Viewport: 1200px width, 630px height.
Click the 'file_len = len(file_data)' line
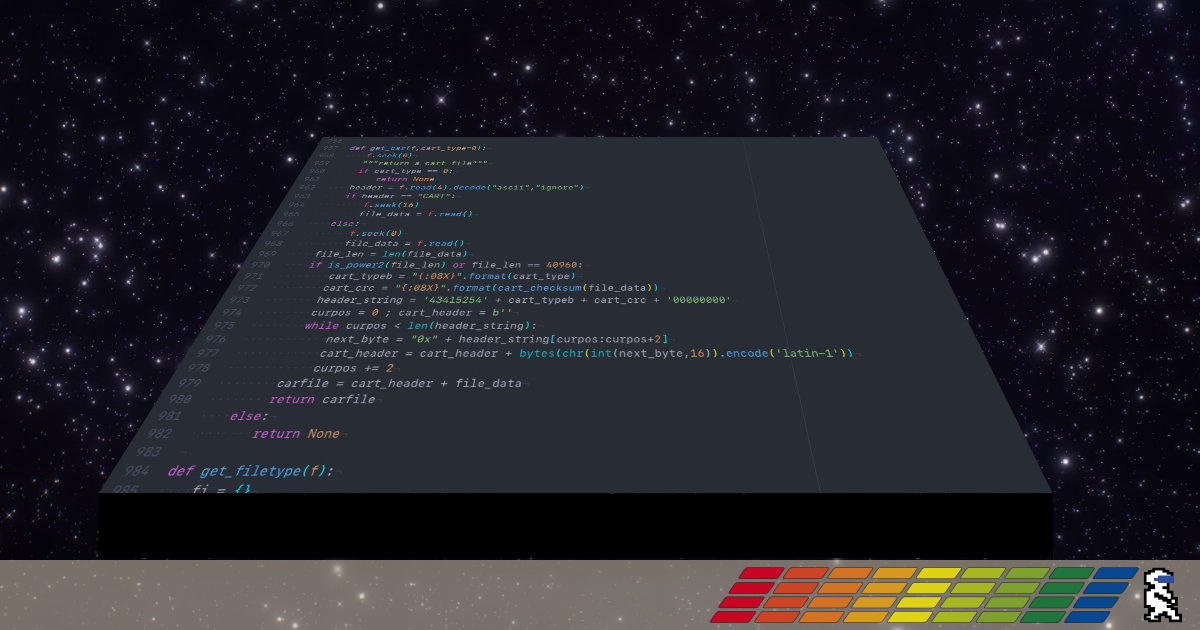(391, 254)
